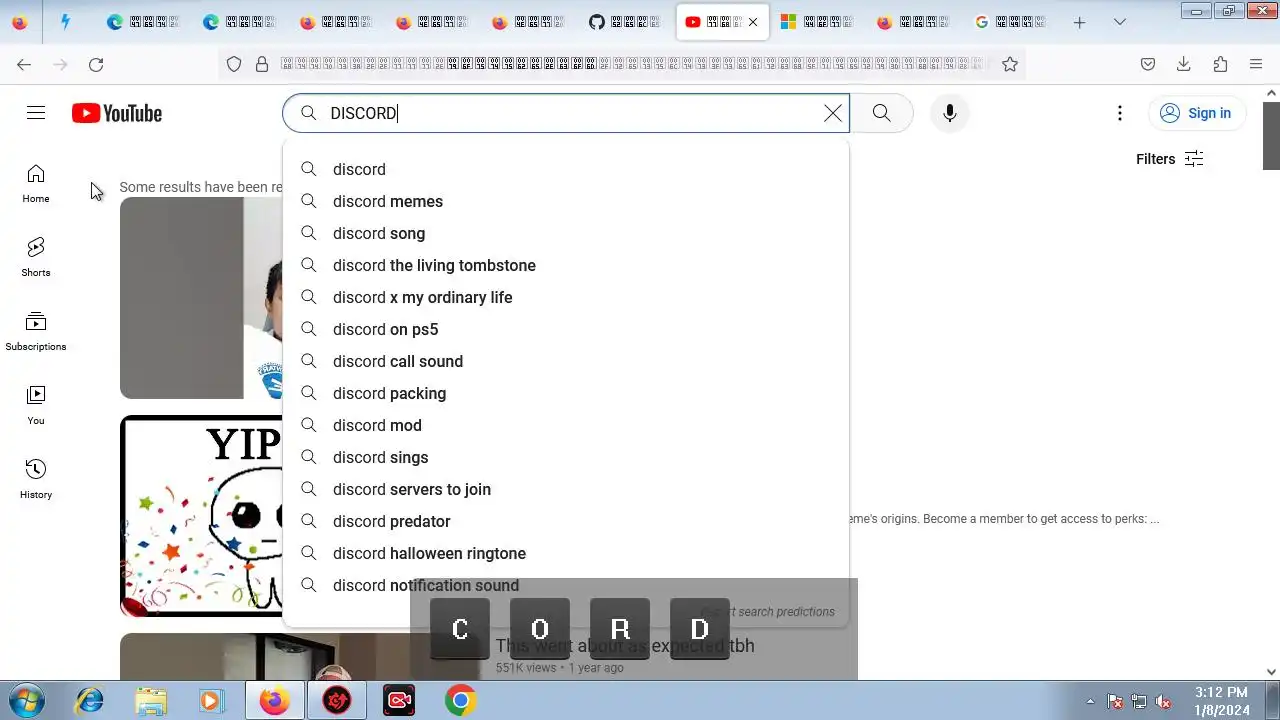Open a new browser tab
Screen dimensions: 1280x720
click(1079, 22)
